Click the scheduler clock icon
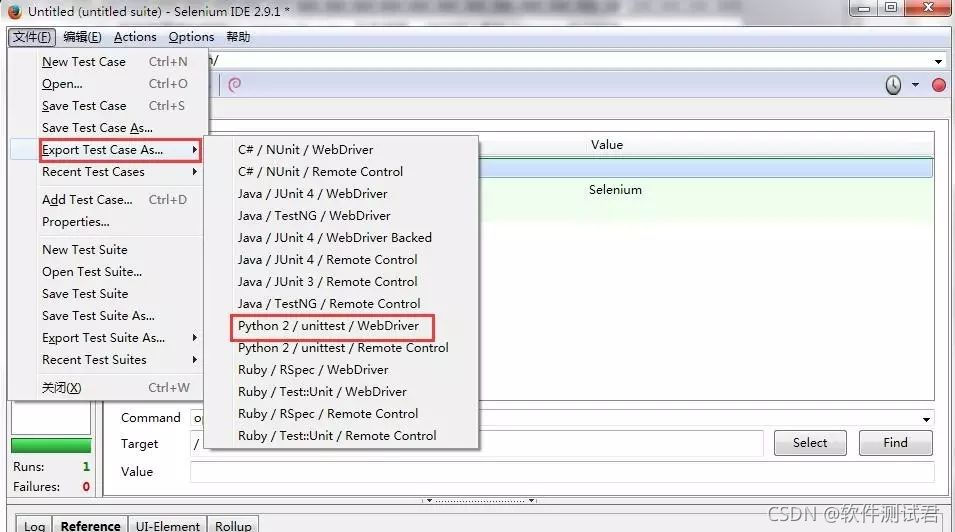Screen dimensions: 955x532 point(893,85)
